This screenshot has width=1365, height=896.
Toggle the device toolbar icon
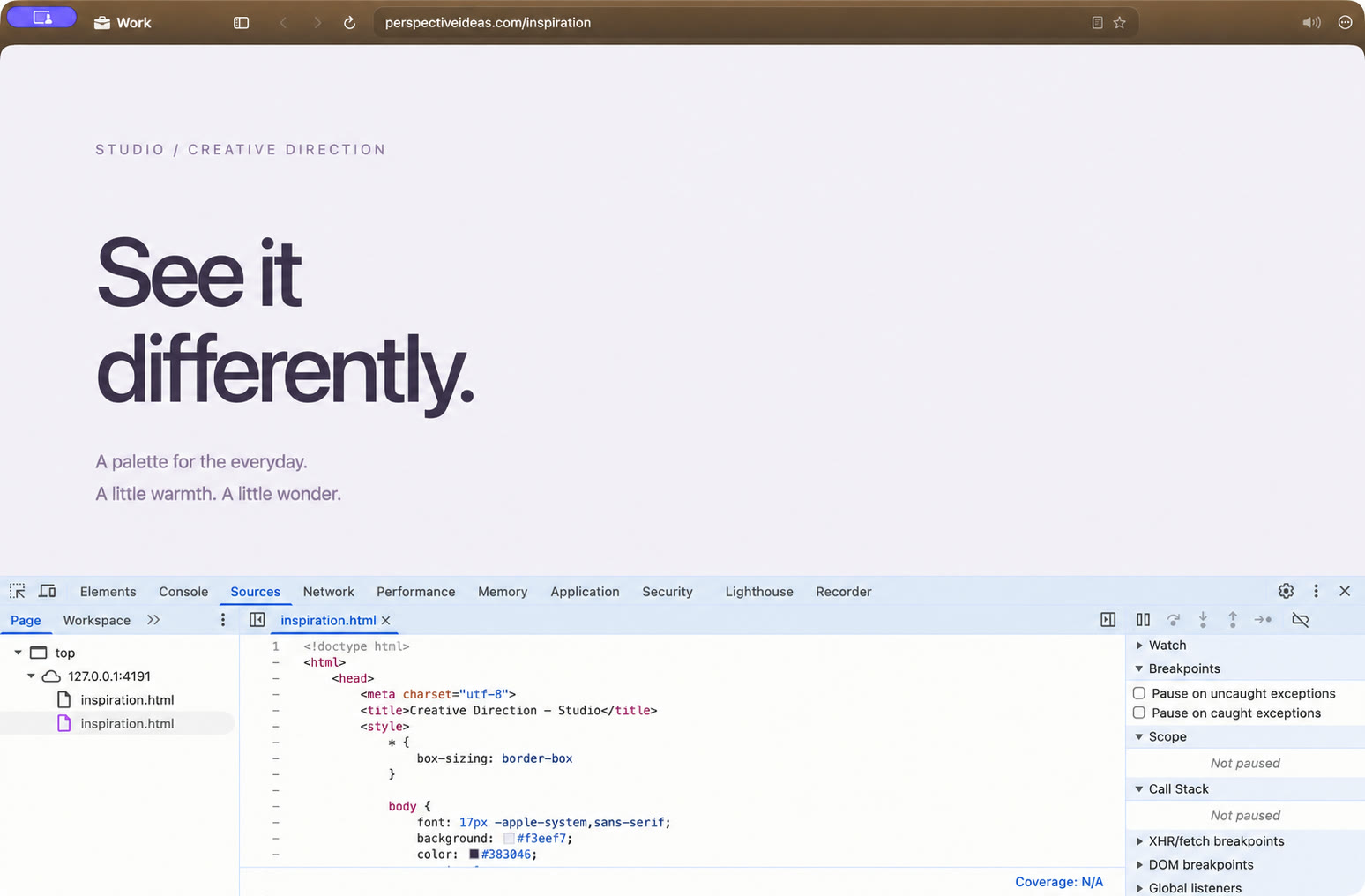pos(48,591)
